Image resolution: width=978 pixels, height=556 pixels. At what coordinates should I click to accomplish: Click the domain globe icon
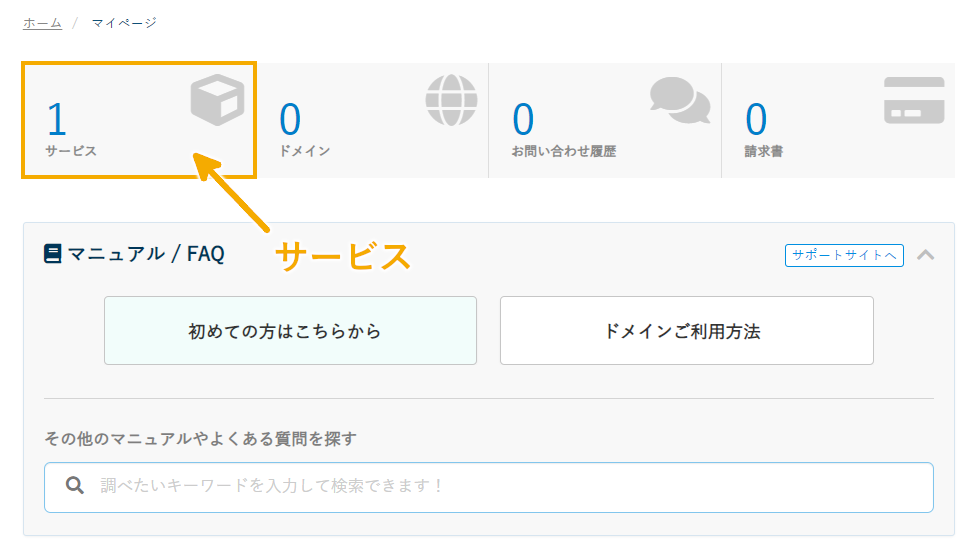pos(452,100)
